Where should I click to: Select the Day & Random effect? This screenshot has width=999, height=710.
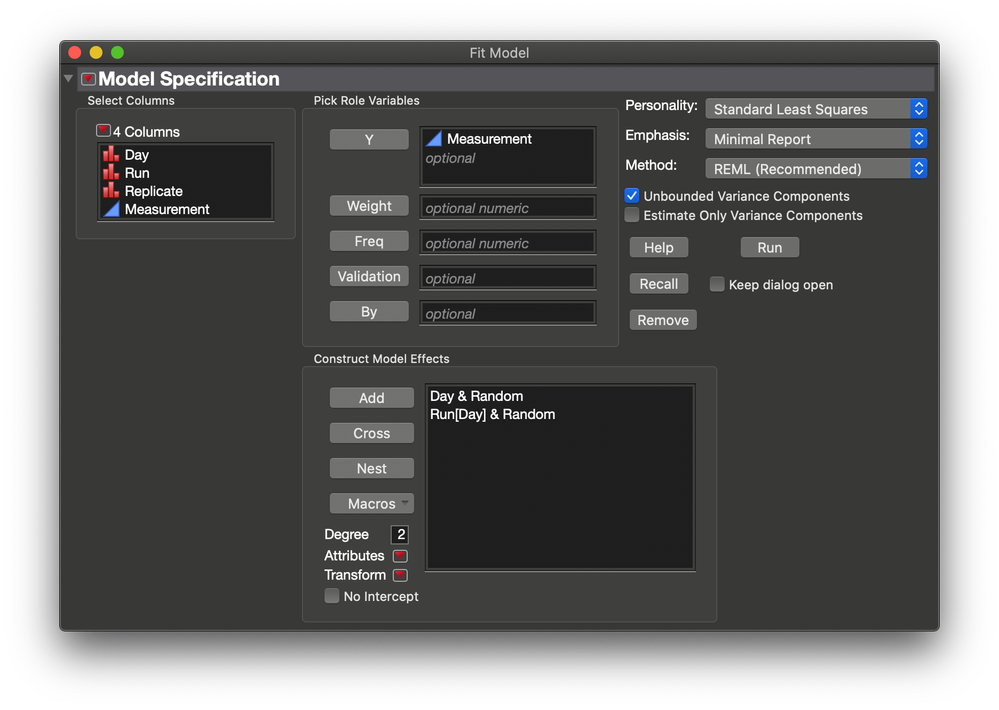pyautogui.click(x=477, y=396)
